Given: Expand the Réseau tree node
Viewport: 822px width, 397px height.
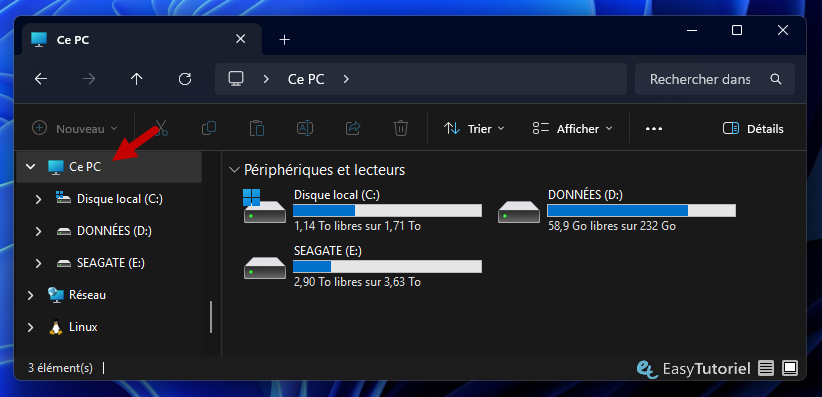Looking at the screenshot, I should coord(30,295).
